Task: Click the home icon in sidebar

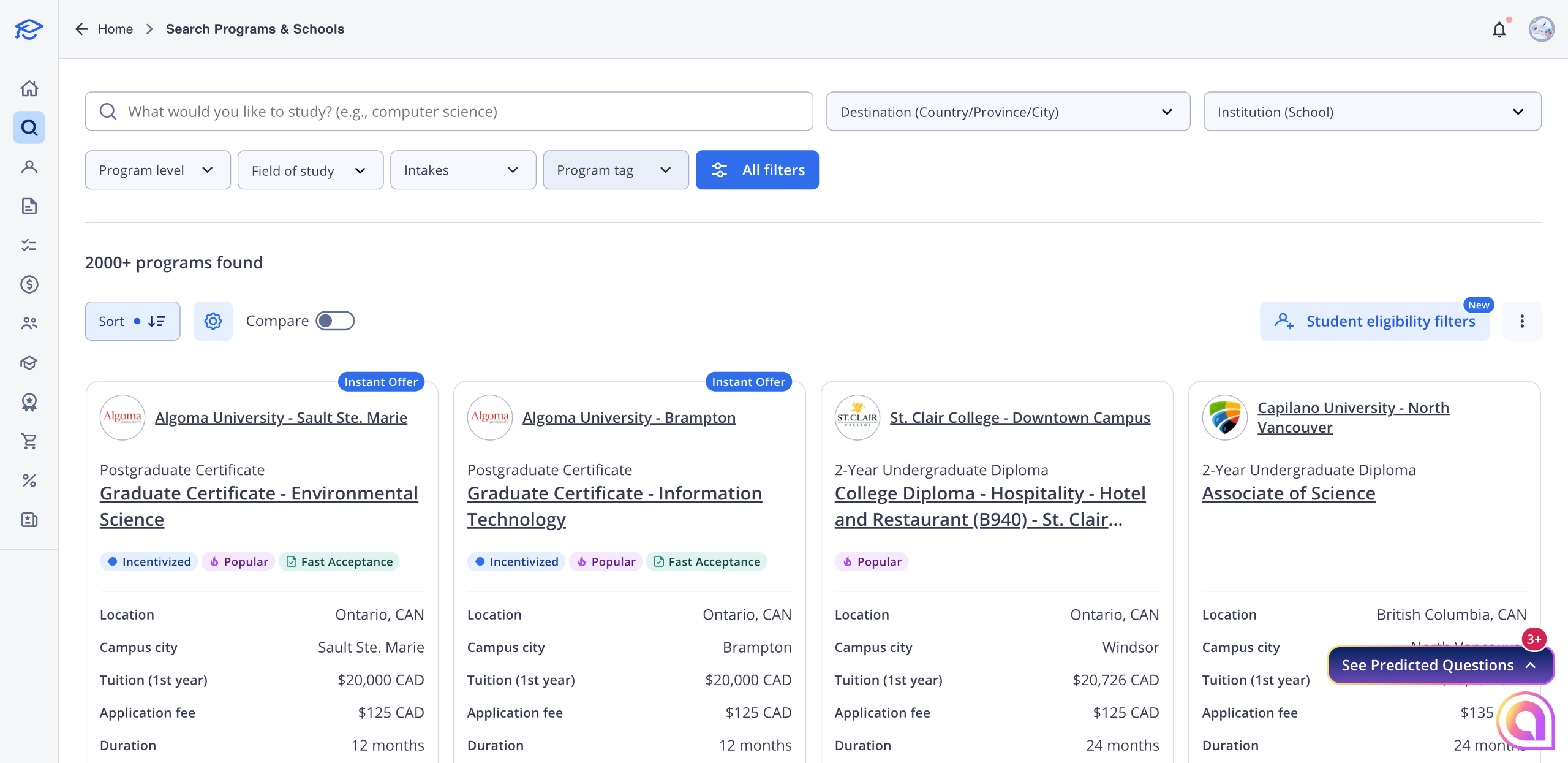Action: (29, 88)
